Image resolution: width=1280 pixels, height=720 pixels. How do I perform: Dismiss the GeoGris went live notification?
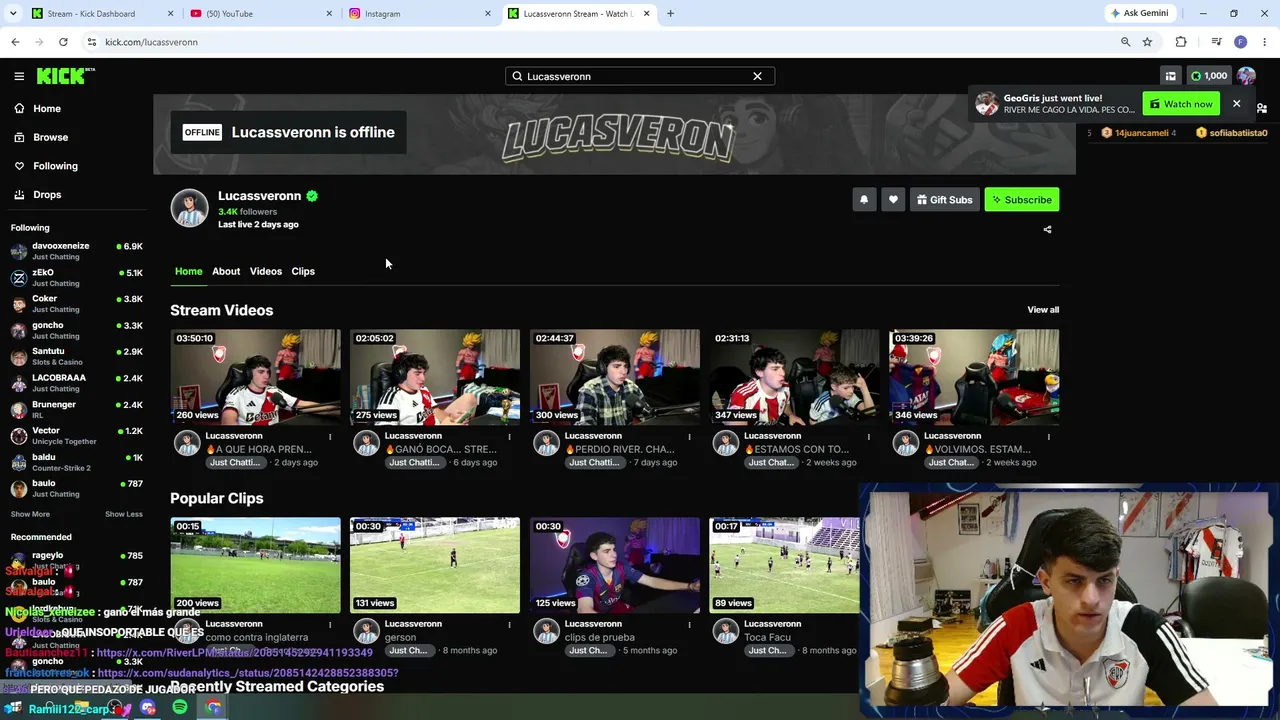tap(1236, 104)
